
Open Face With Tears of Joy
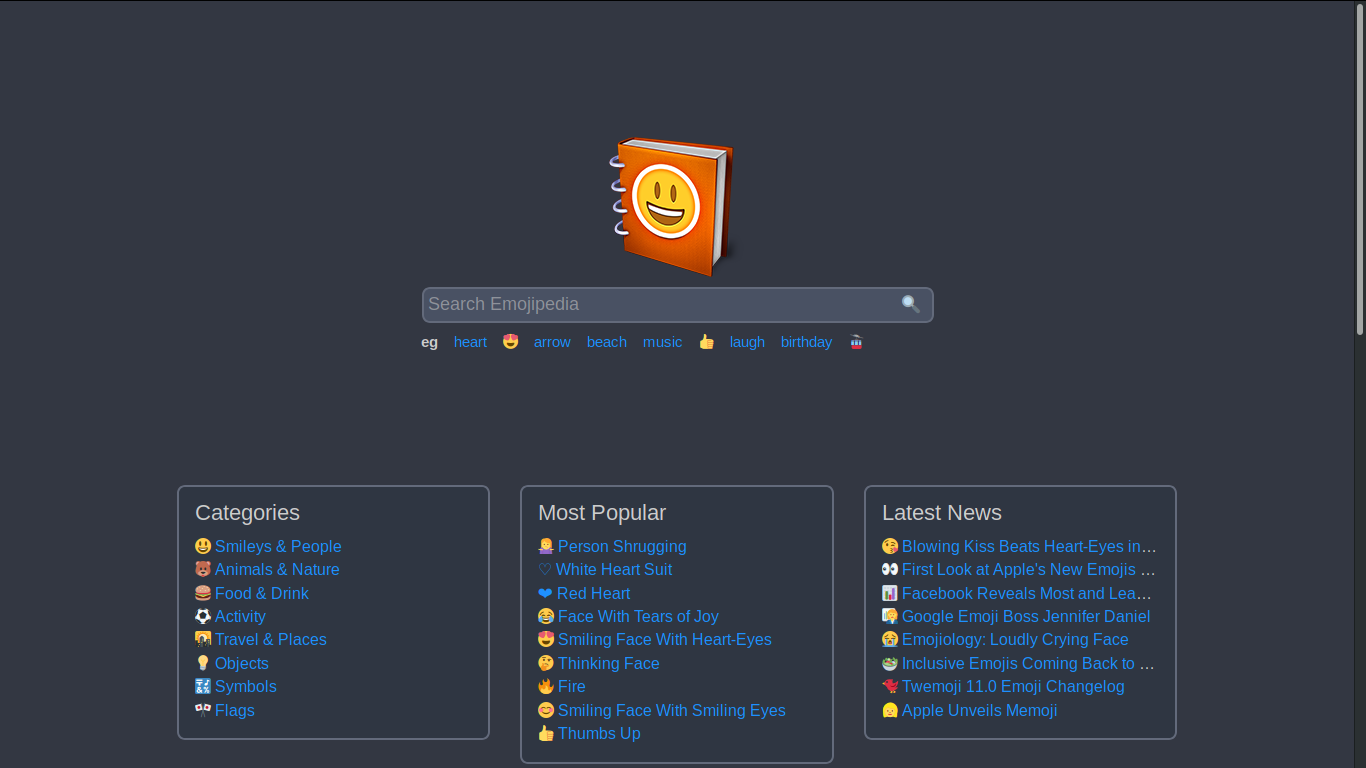[638, 616]
